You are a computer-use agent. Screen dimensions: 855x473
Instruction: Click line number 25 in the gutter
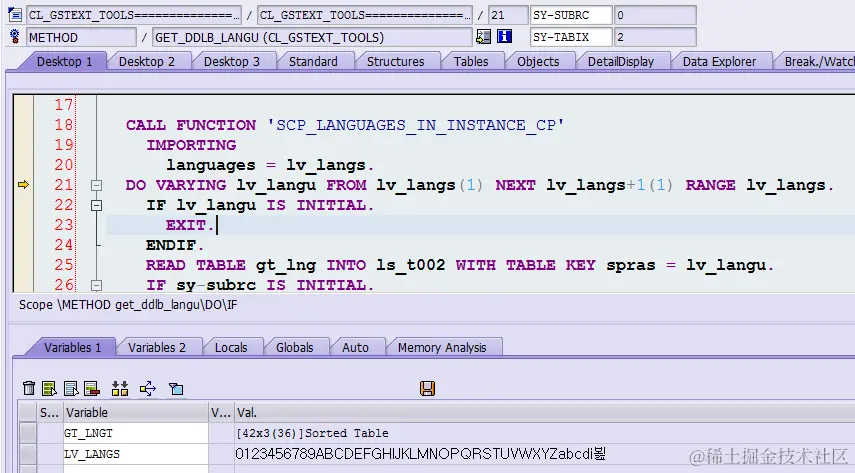pos(63,265)
